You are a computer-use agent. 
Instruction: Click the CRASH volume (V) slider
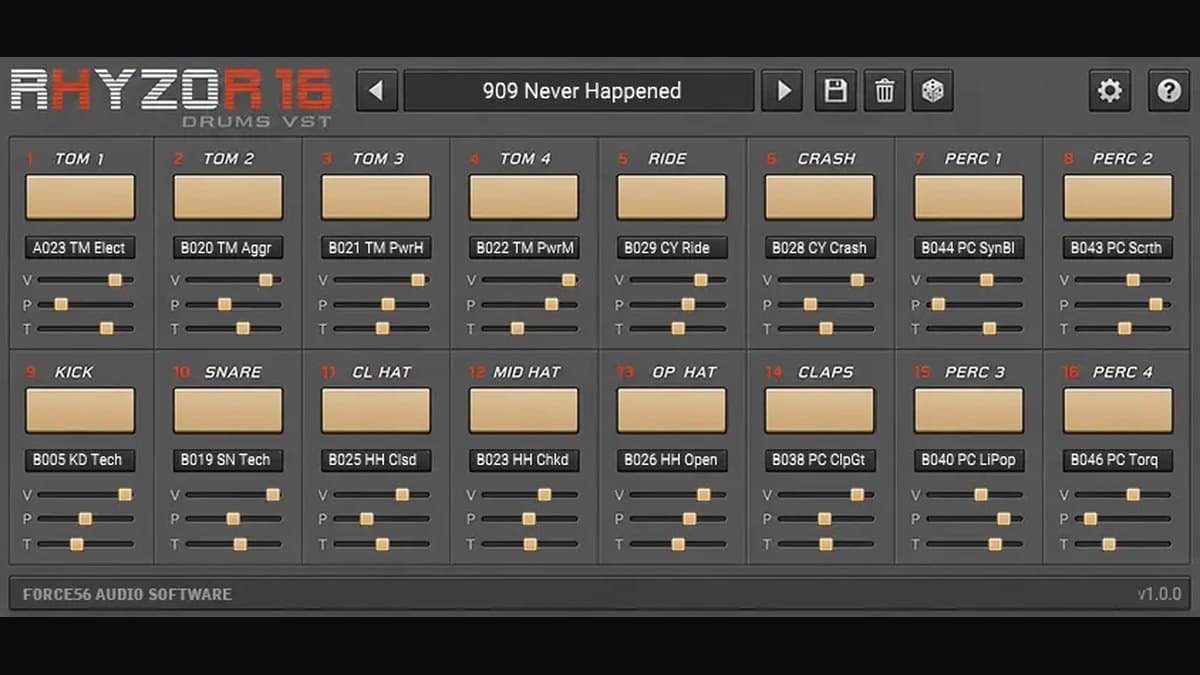[825, 280]
